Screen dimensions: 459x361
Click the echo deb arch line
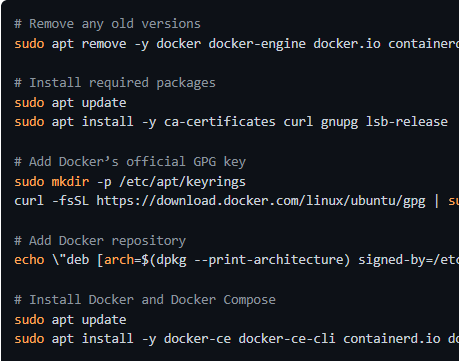pos(237,260)
